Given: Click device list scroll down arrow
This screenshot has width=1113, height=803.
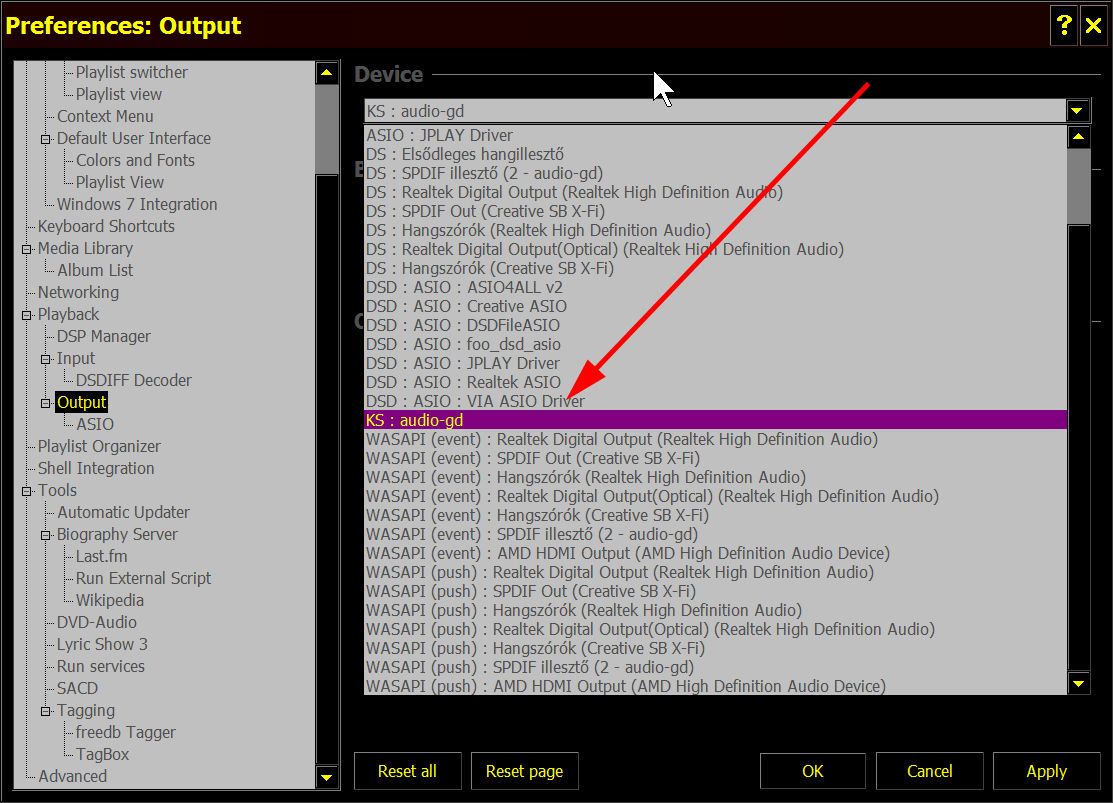Looking at the screenshot, I should [x=1078, y=684].
